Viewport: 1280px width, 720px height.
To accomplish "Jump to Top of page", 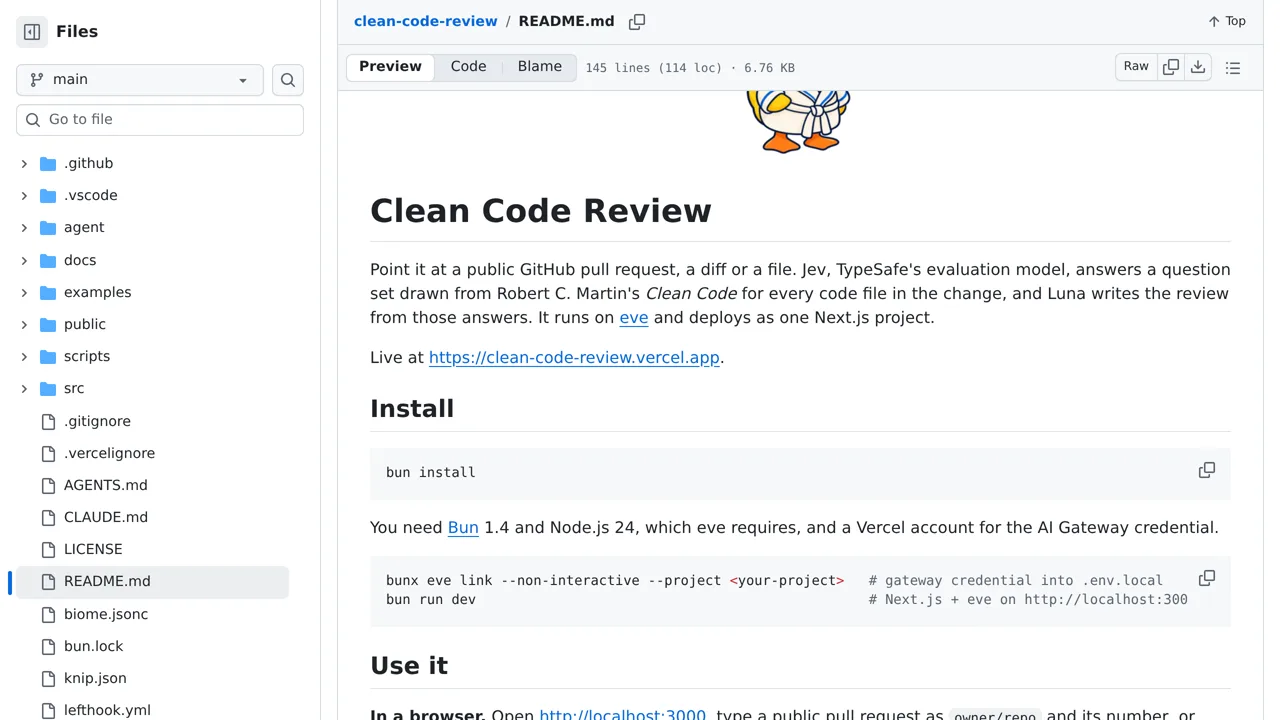I will (x=1227, y=21).
